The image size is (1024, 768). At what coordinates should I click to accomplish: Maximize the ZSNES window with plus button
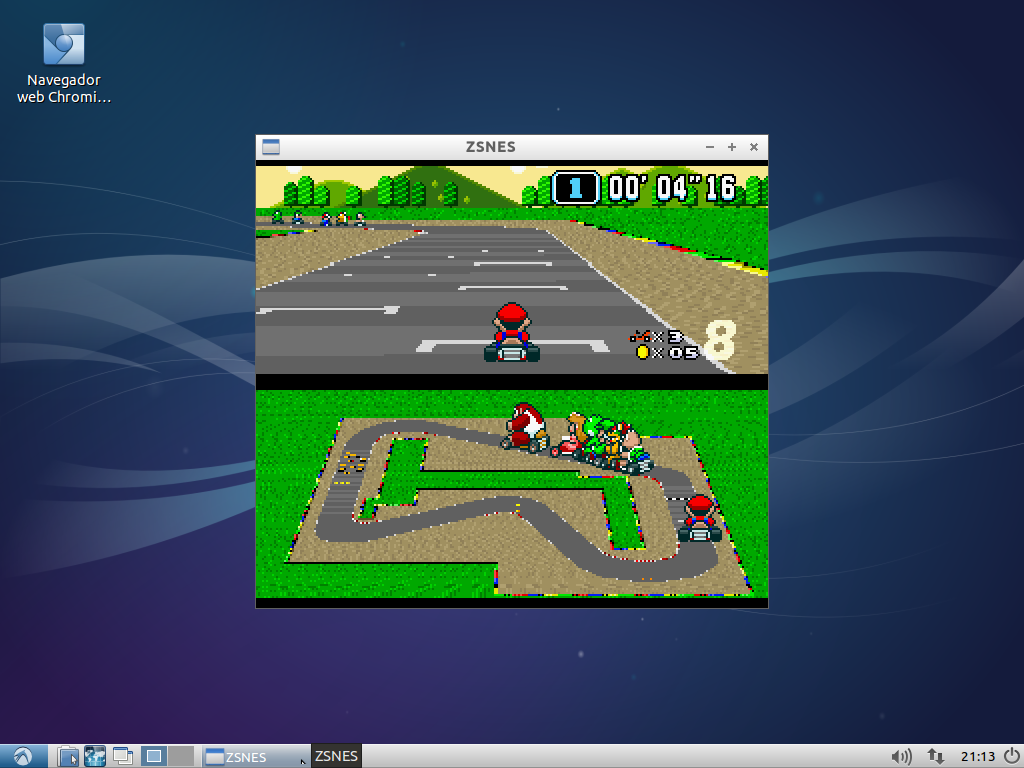click(x=732, y=147)
